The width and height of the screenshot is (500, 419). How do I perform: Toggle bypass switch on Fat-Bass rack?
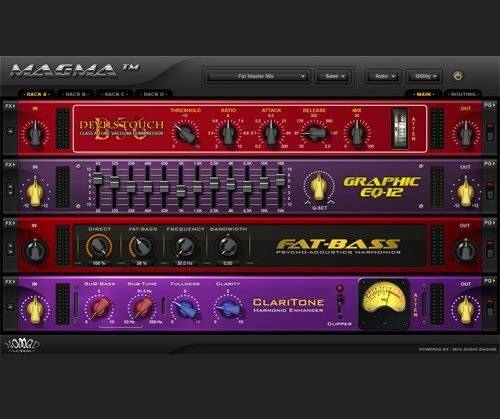point(490,249)
